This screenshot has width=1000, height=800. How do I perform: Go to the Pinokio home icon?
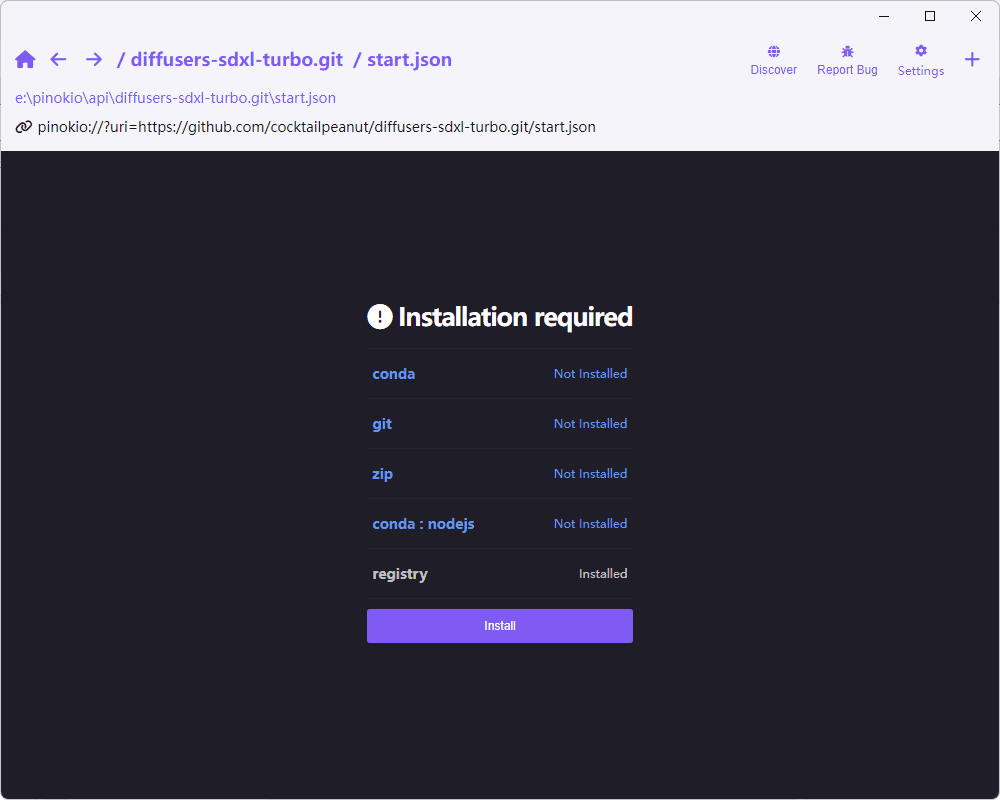coord(25,59)
